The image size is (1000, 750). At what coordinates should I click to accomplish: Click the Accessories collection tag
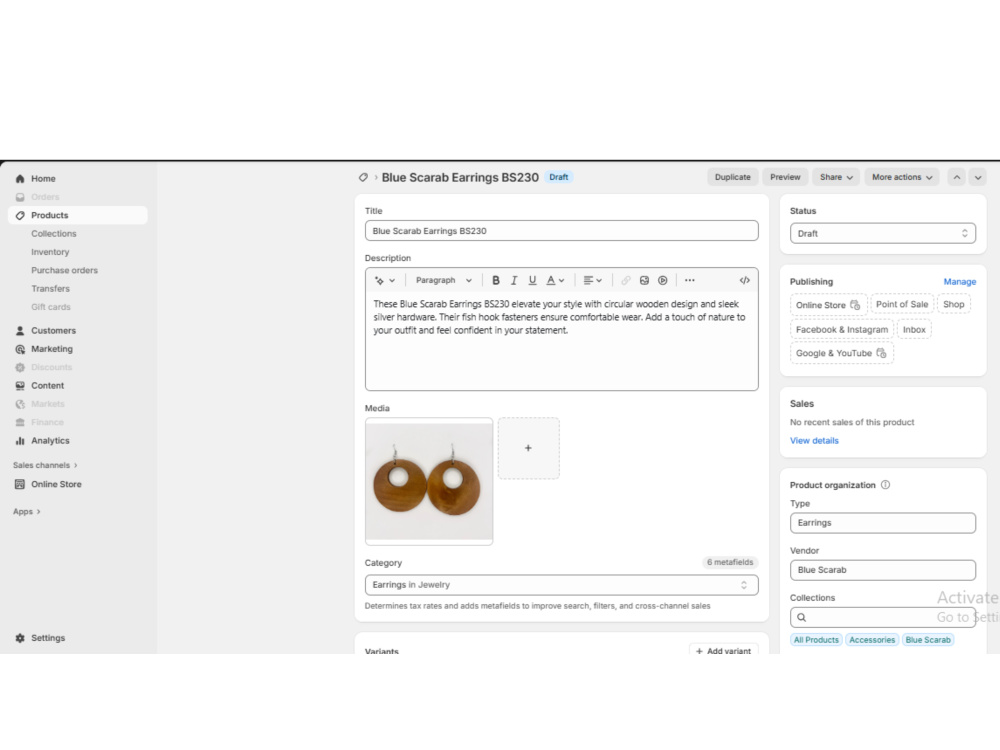coord(872,640)
